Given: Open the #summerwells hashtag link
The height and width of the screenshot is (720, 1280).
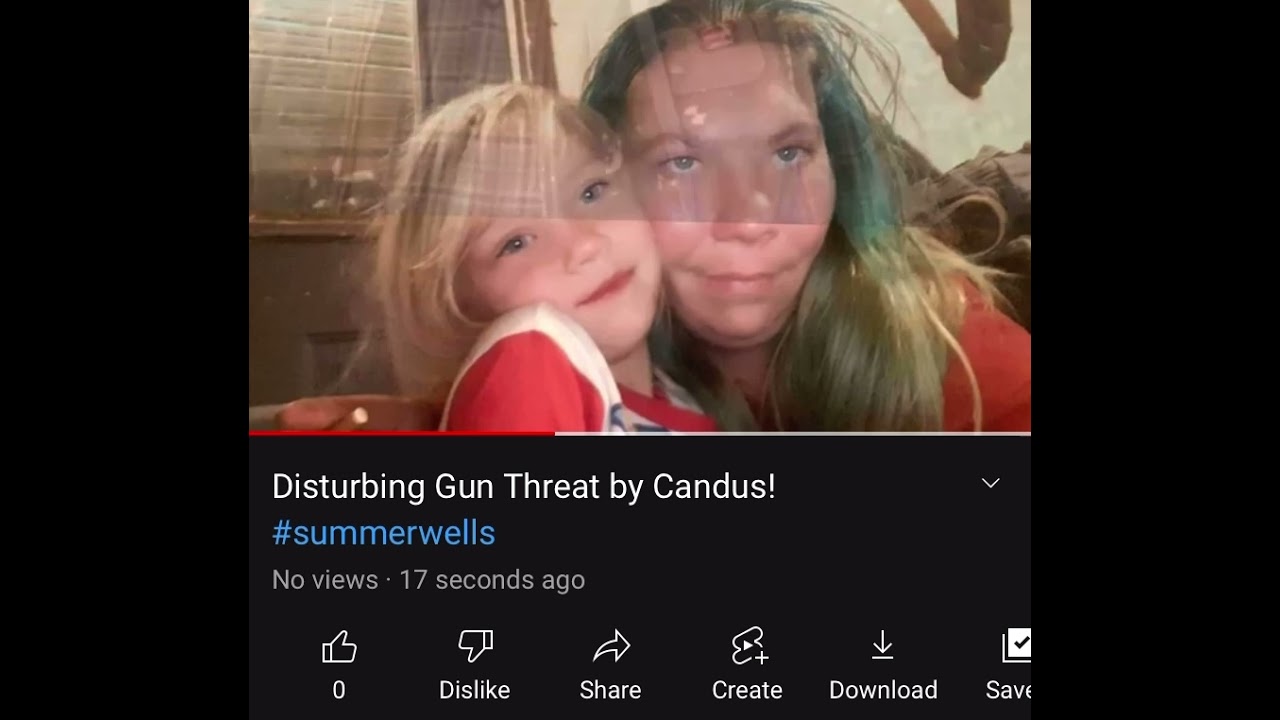Looking at the screenshot, I should 384,533.
